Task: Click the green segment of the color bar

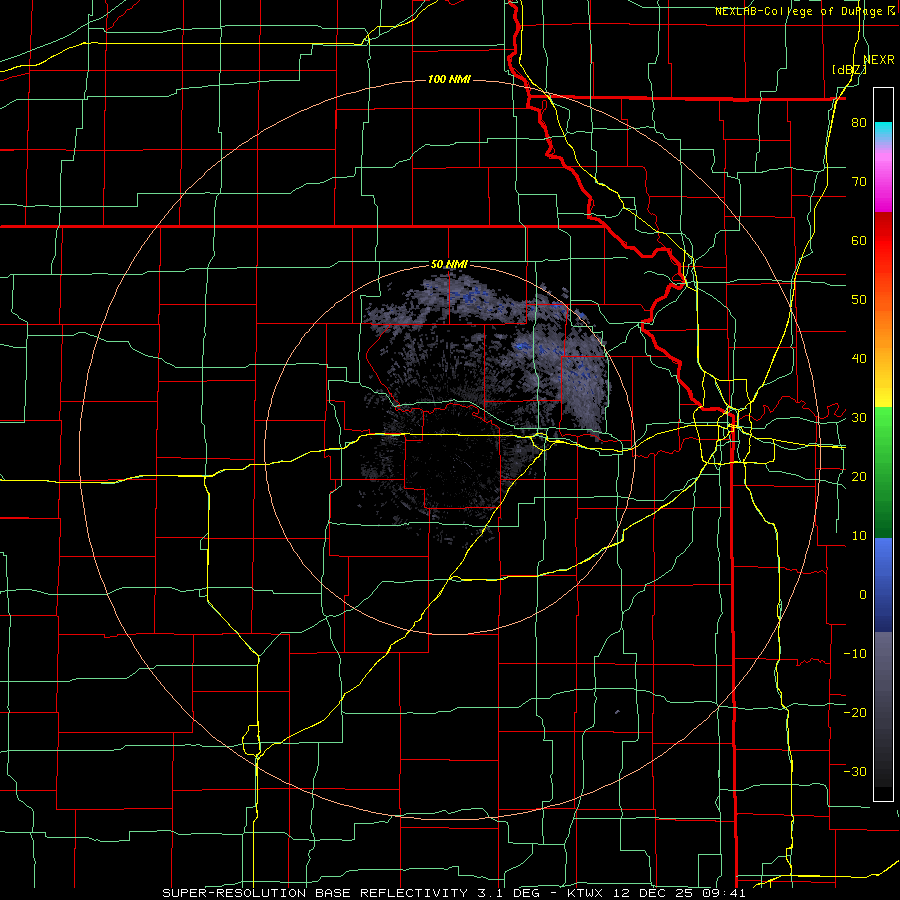Action: 883,472
